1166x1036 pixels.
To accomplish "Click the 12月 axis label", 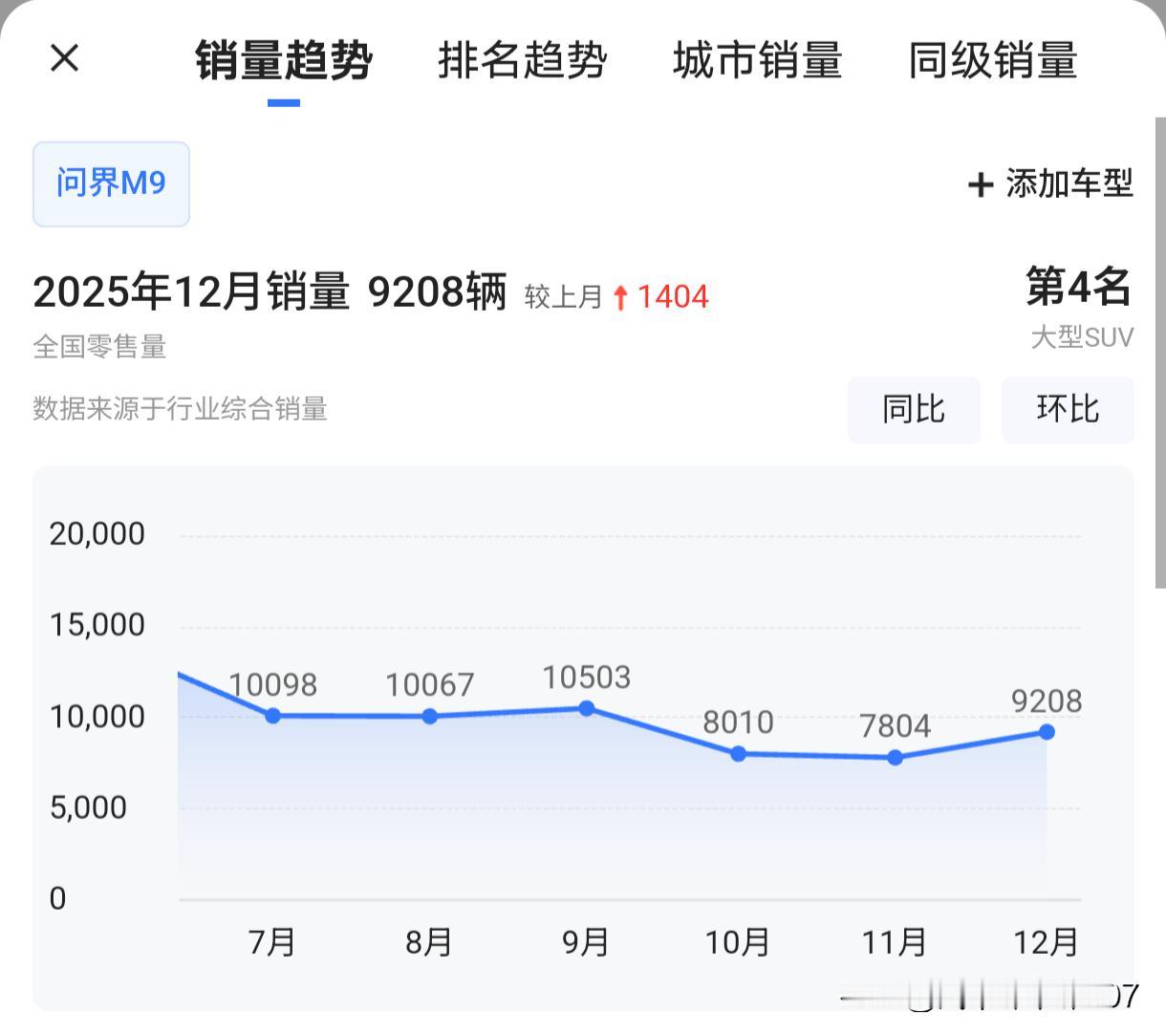I will [x=1047, y=942].
